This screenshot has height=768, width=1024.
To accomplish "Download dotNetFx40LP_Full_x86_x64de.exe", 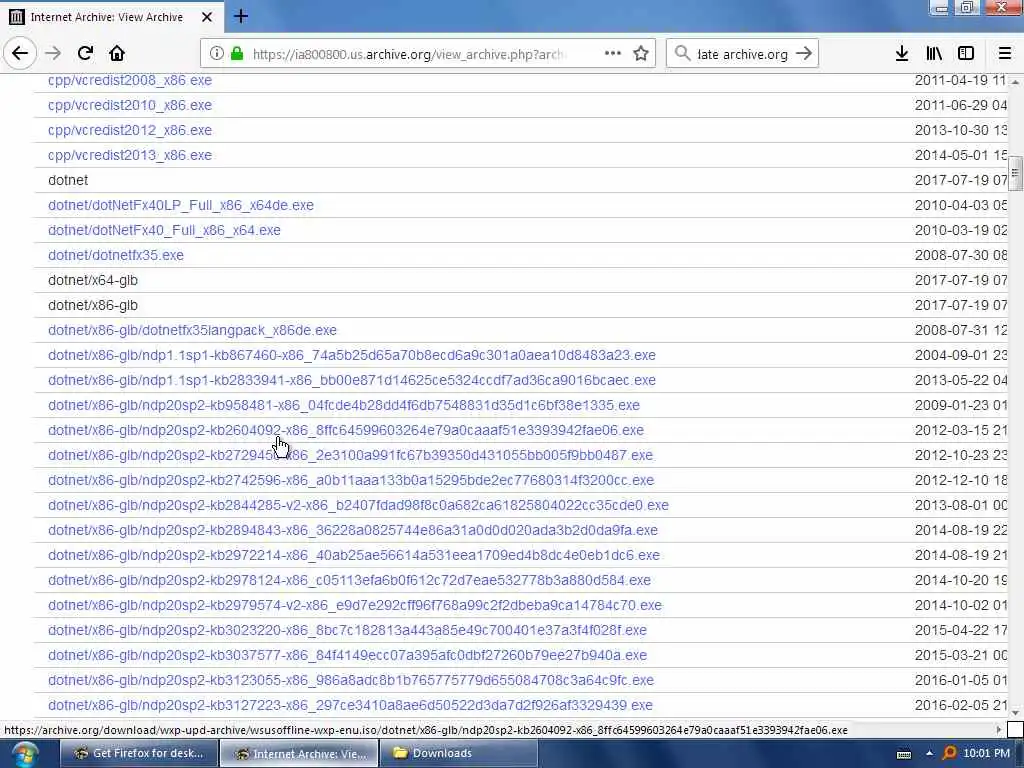I will pos(181,205).
